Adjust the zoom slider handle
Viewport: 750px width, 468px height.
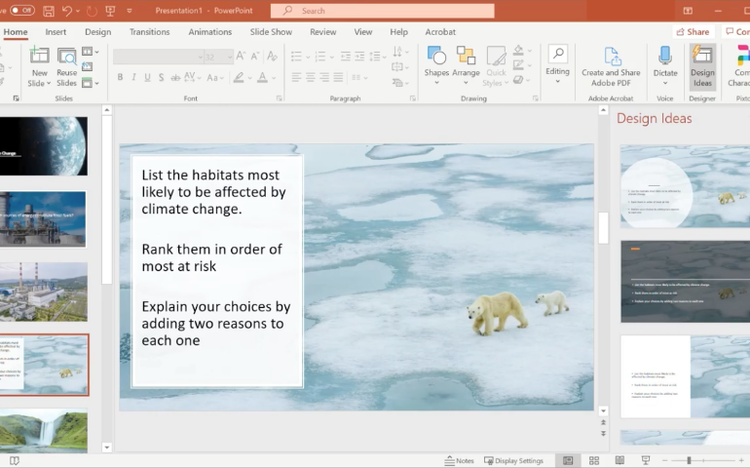[x=689, y=461]
